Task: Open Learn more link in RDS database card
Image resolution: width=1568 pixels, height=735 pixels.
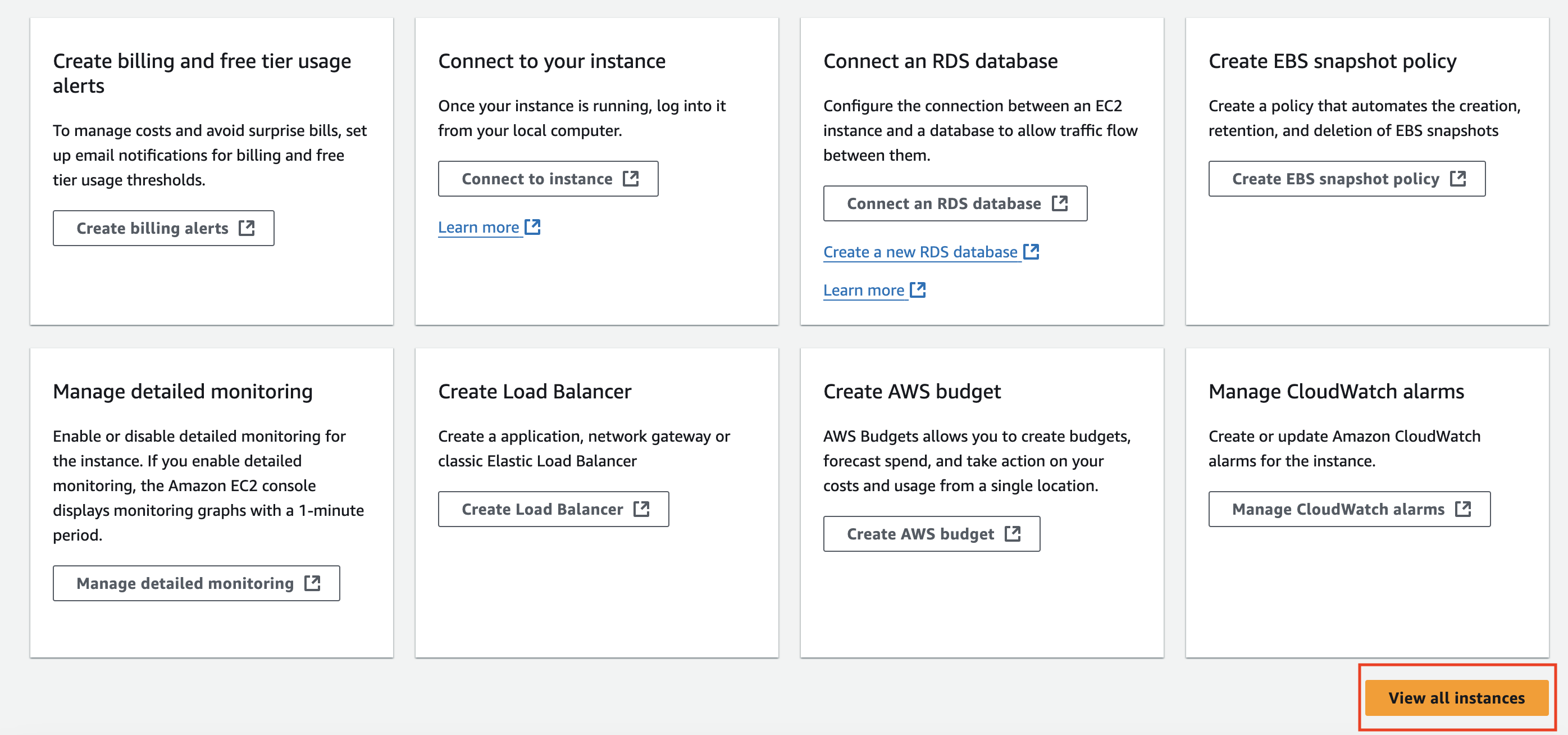Action: (863, 291)
